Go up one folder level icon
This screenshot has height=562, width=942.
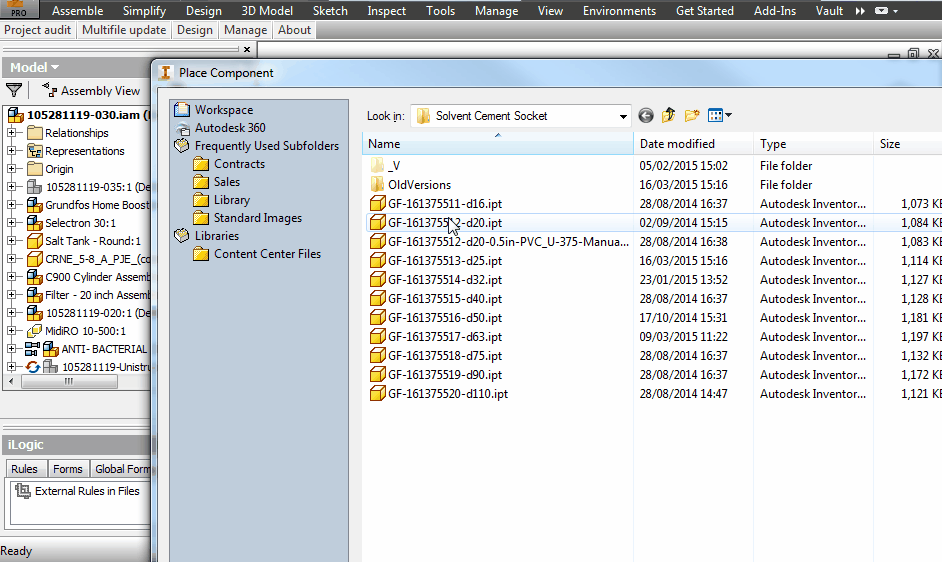pos(669,115)
